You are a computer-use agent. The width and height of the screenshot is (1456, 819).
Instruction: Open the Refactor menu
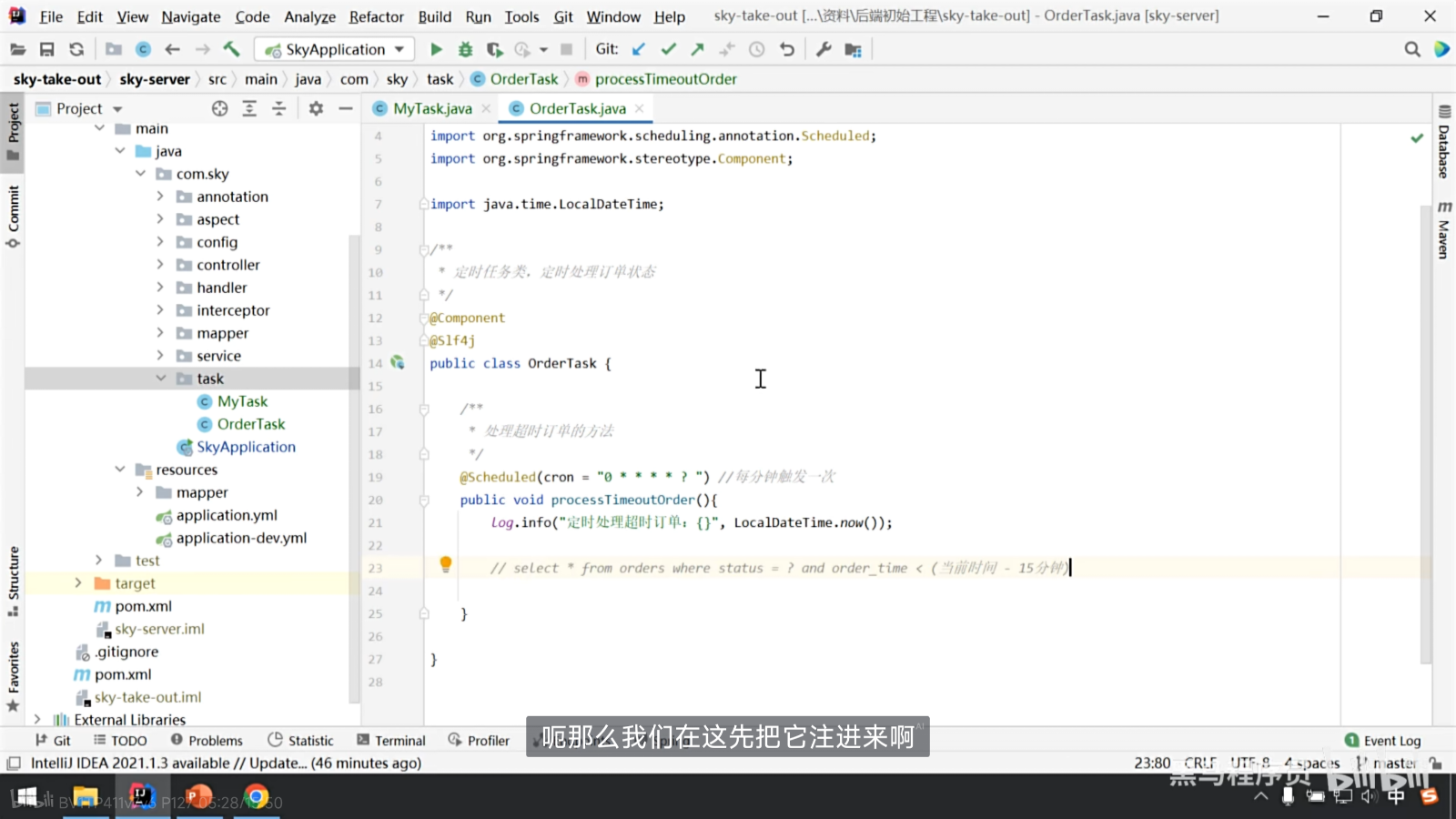(376, 16)
